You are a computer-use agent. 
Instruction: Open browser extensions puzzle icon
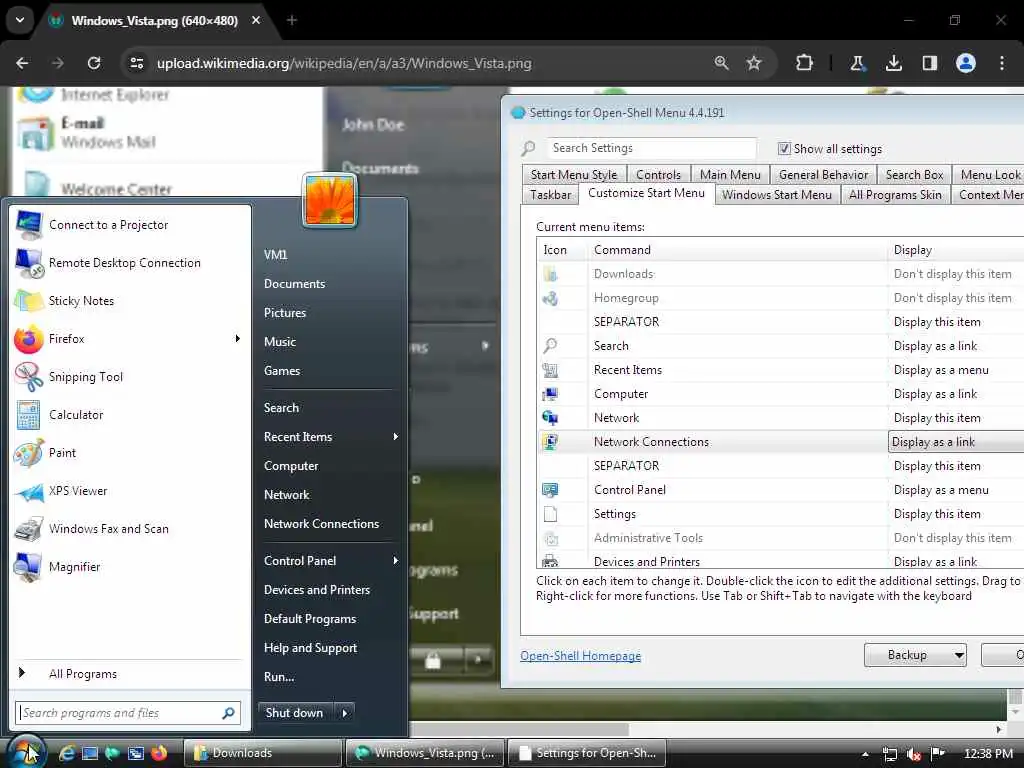pos(804,63)
